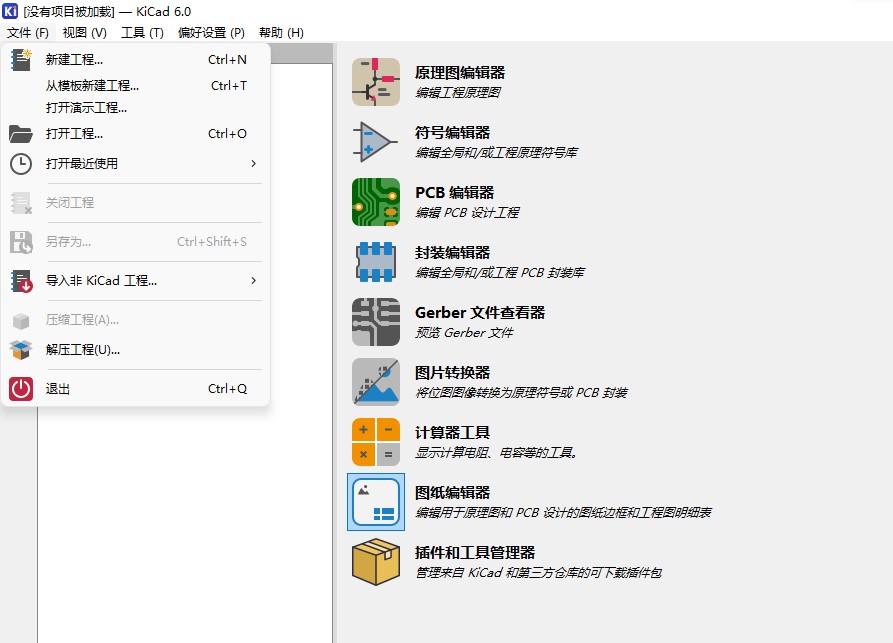The height and width of the screenshot is (643, 893).
Task: Choose 解压工程(U)... entry
Action: (136, 350)
